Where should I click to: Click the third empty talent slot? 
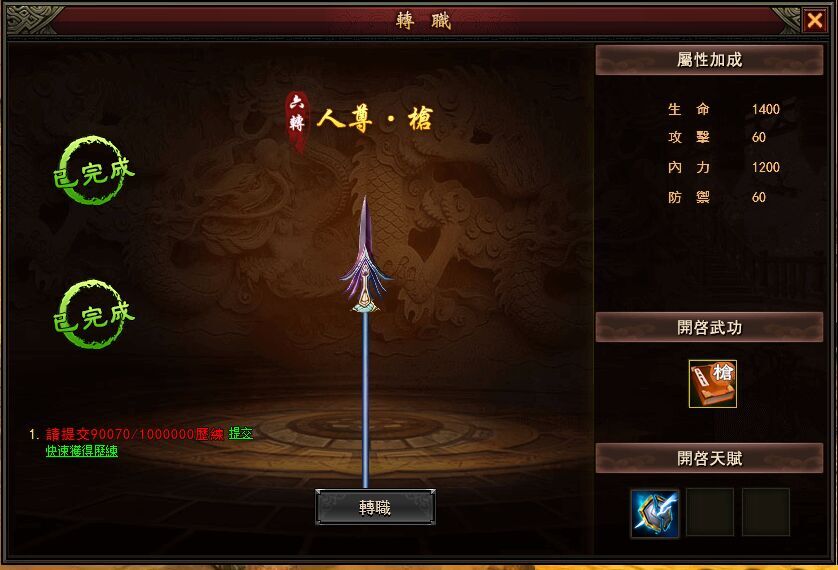click(x=766, y=512)
